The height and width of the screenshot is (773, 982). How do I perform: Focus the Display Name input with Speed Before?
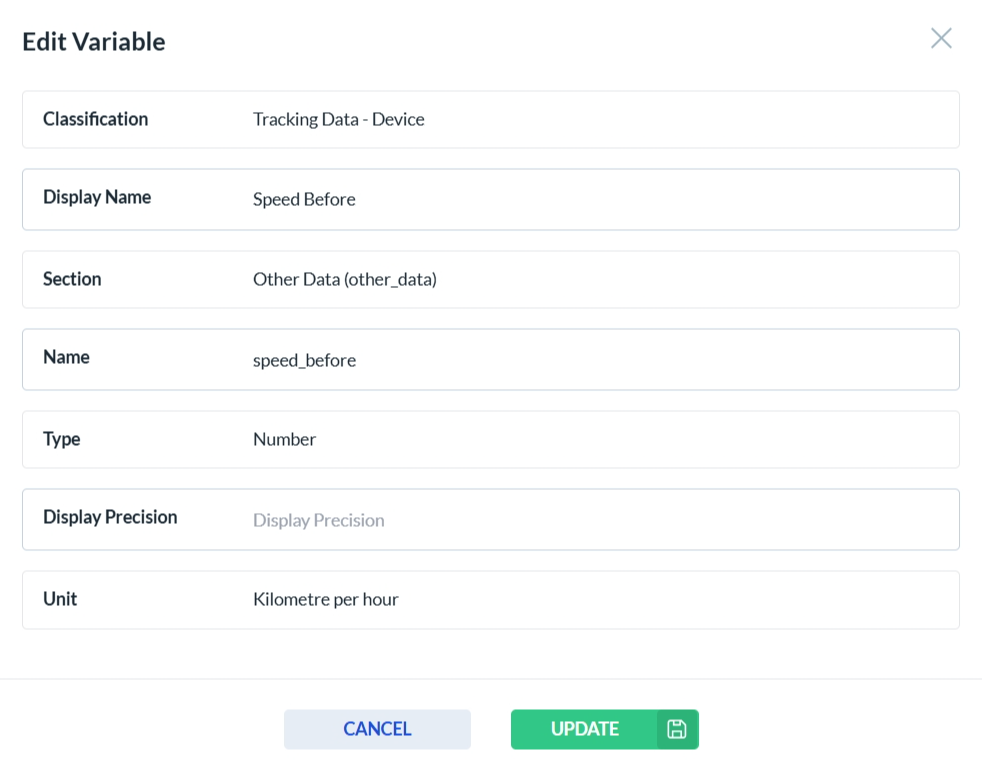(600, 199)
